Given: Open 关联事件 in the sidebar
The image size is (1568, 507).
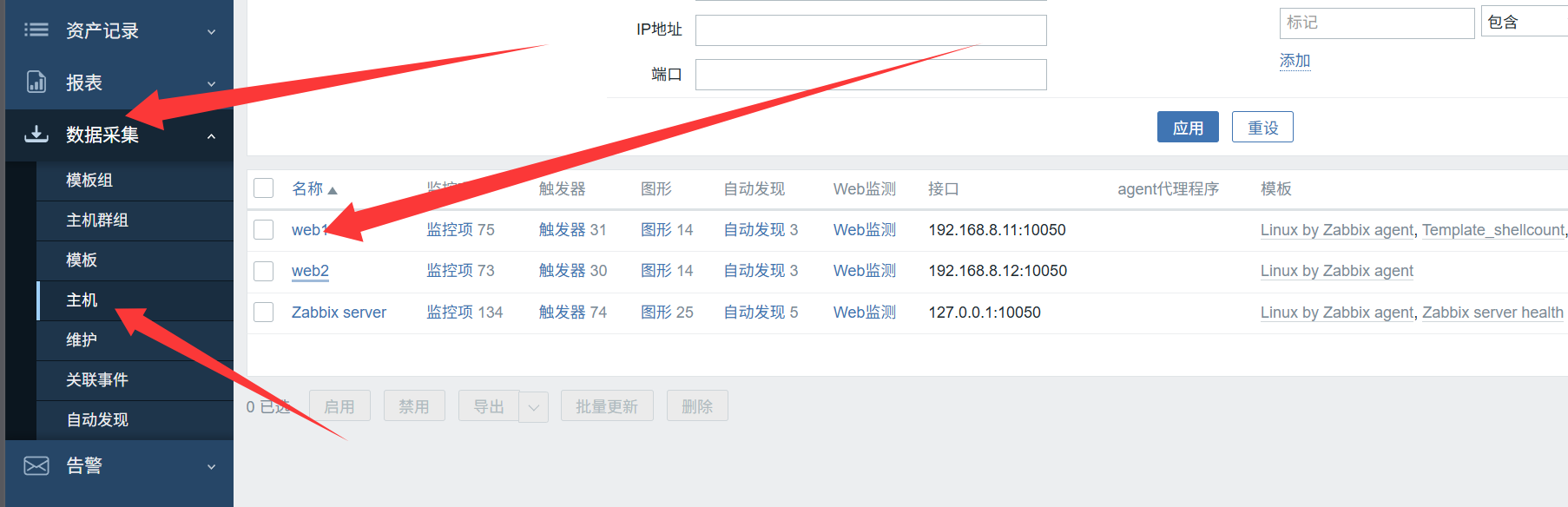Looking at the screenshot, I should click(x=97, y=379).
